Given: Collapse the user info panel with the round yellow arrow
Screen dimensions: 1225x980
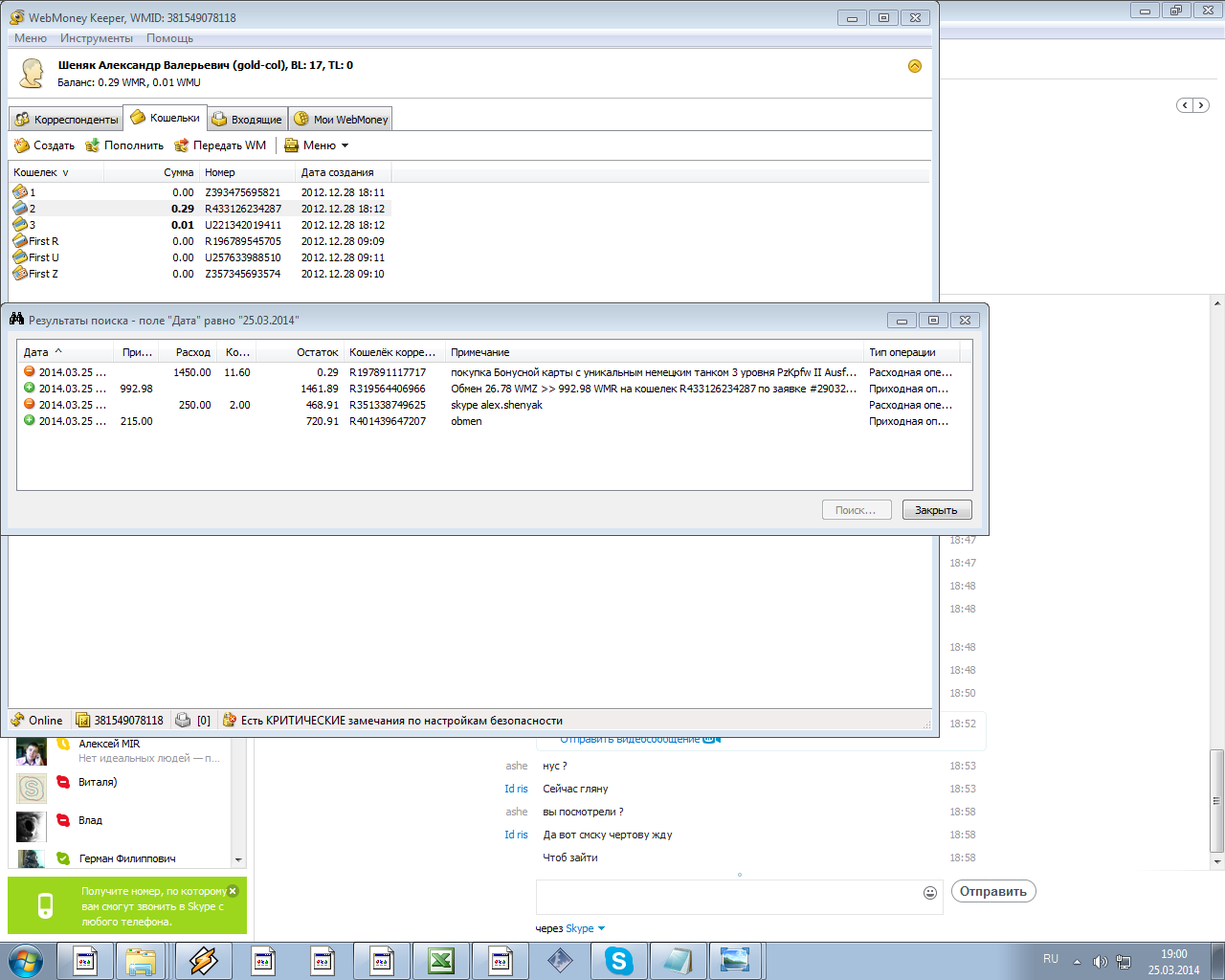Looking at the screenshot, I should (915, 66).
